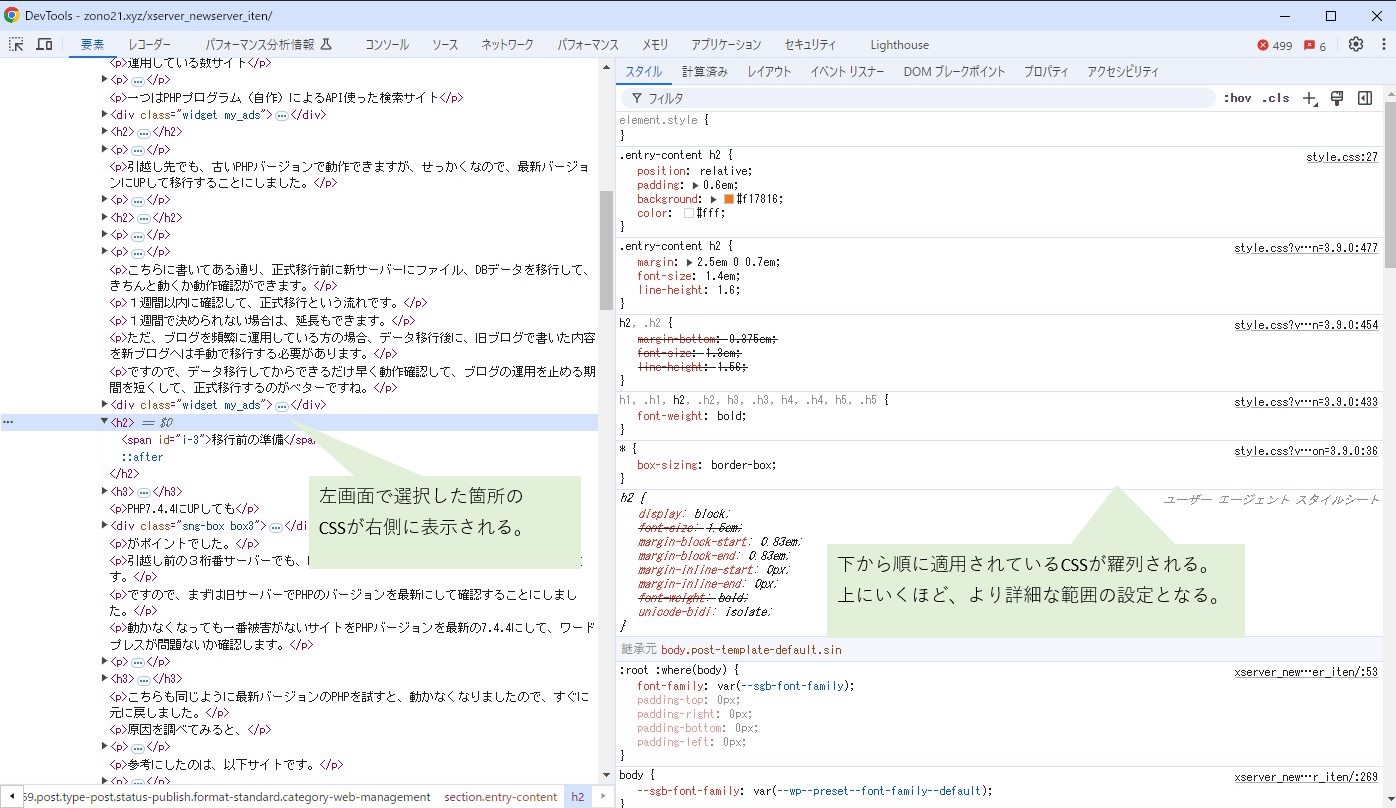Image resolution: width=1396 pixels, height=808 pixels.
Task: Click the rendering emulation brush icon
Action: (1337, 97)
